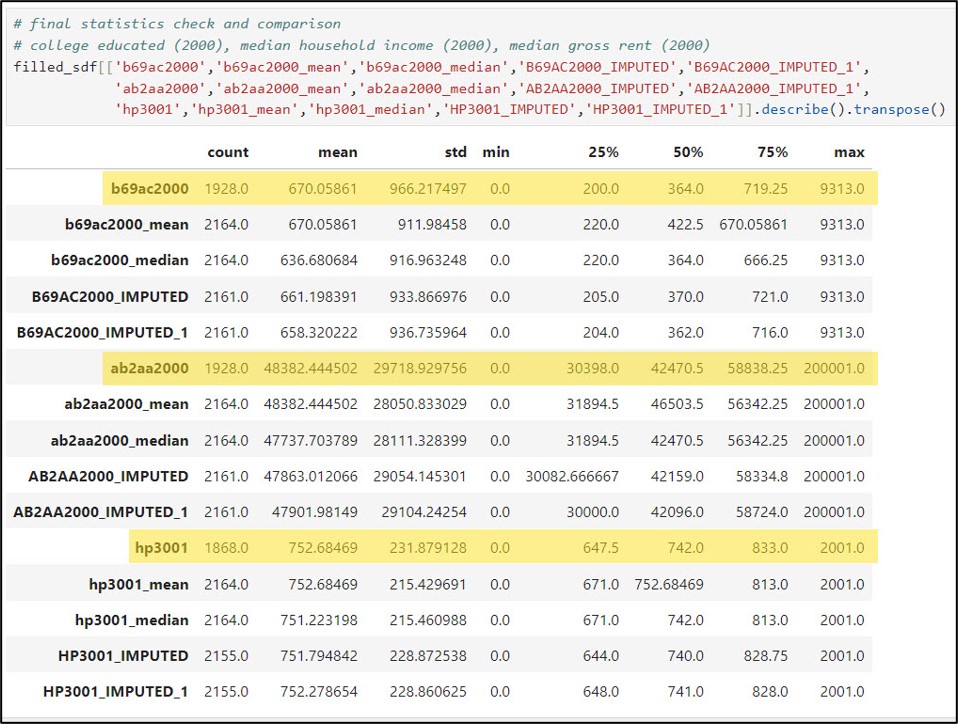The image size is (958, 724).
Task: Select the B69AC2000_IMPUTED_1 row label
Action: click(x=102, y=332)
